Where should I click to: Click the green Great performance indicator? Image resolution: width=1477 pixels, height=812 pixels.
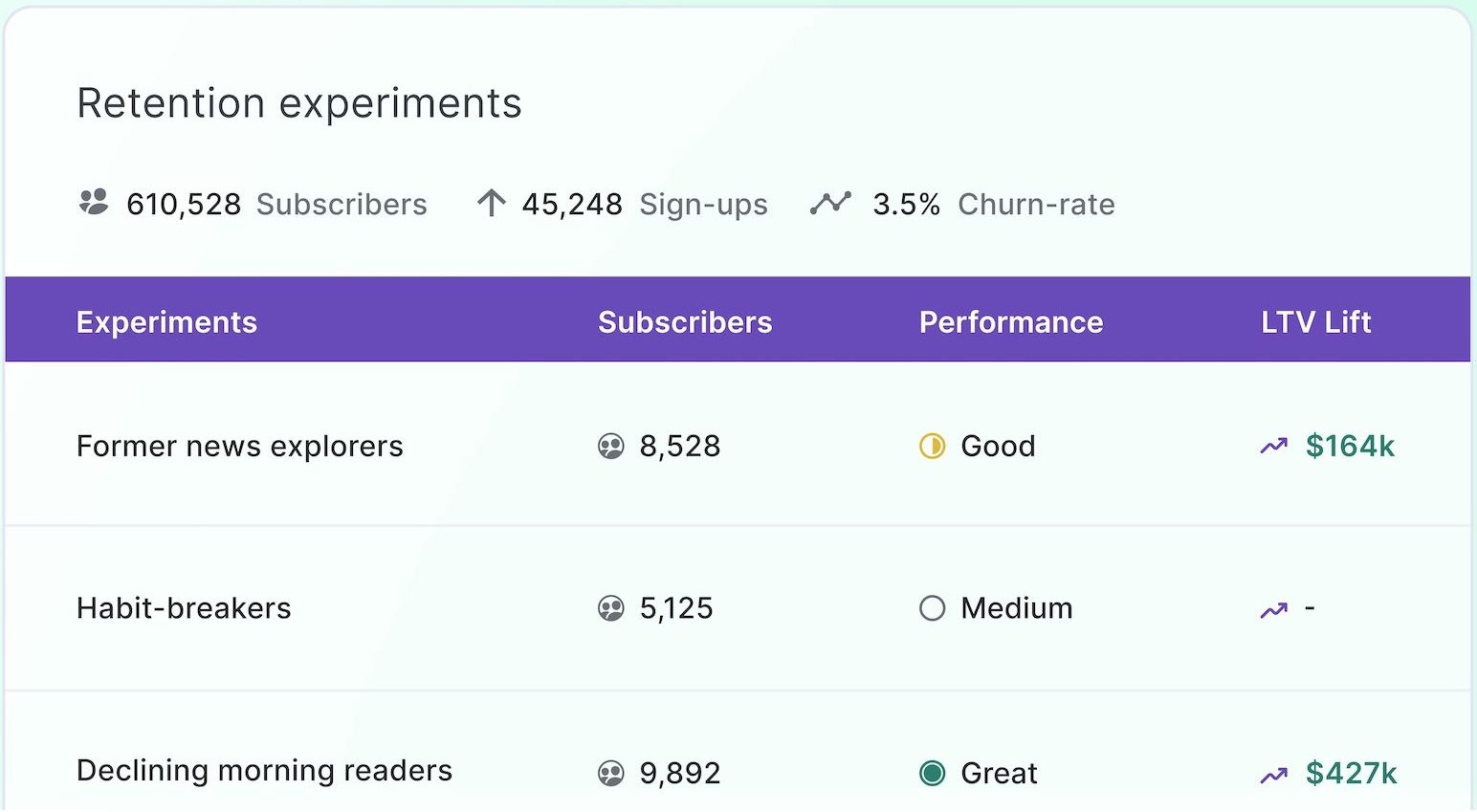coord(932,773)
